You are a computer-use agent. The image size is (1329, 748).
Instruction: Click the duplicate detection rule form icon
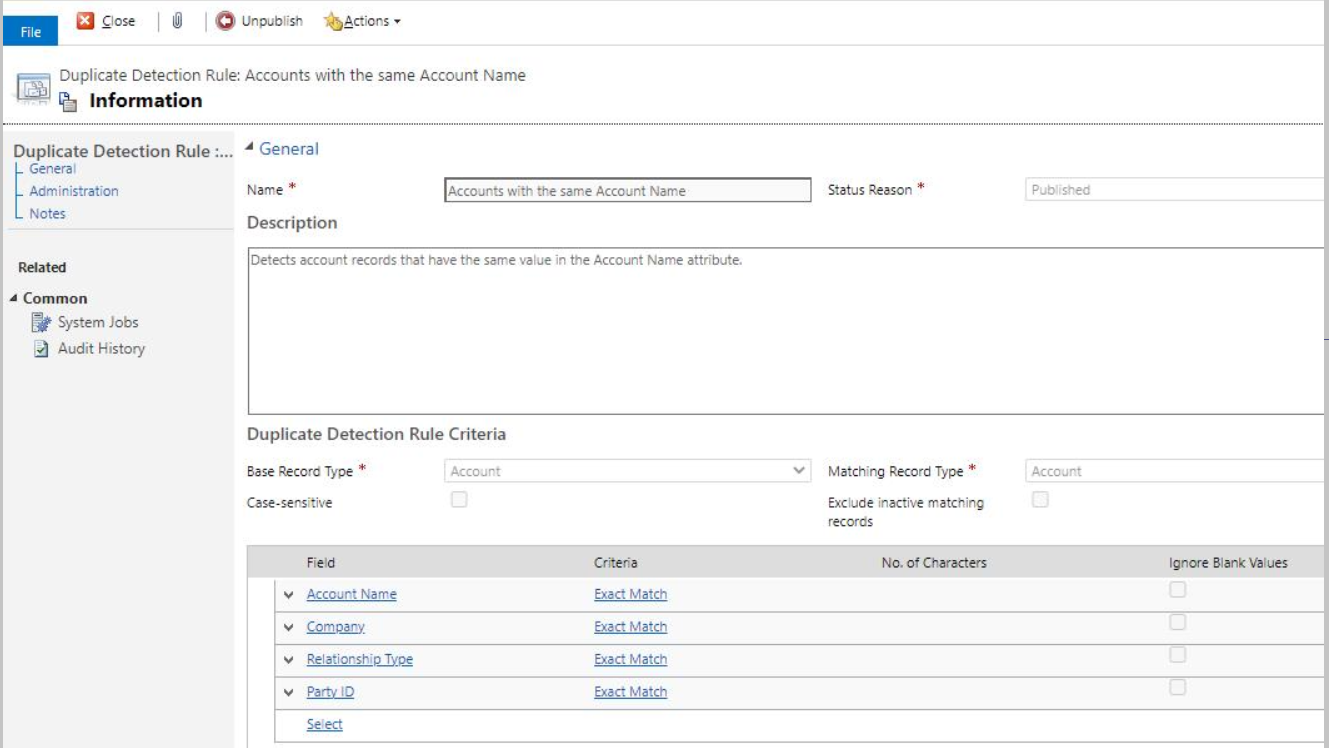32,89
